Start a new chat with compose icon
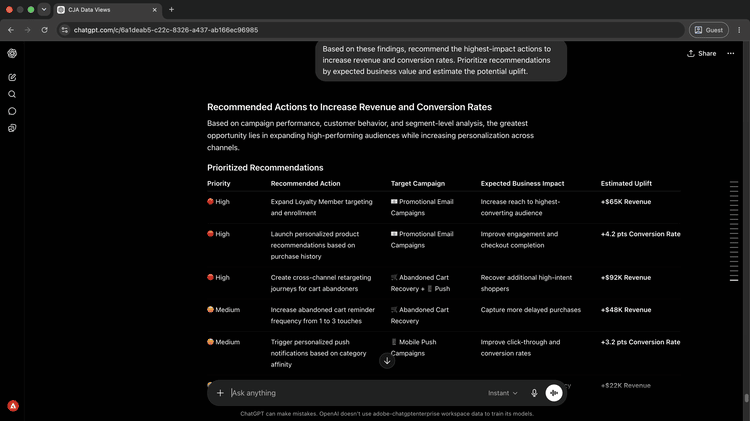This screenshot has height=421, width=750. (12, 78)
